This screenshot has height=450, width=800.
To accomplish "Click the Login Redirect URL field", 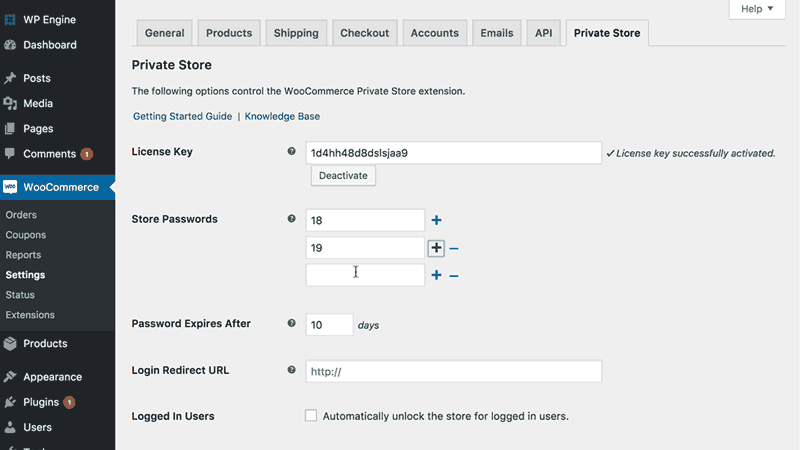I will click(454, 371).
